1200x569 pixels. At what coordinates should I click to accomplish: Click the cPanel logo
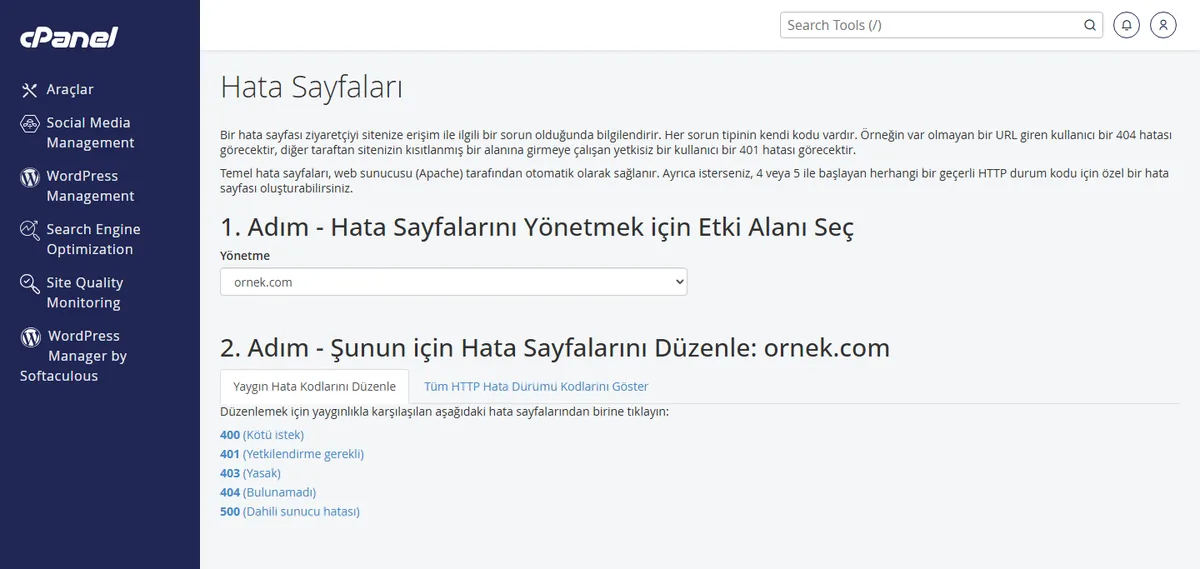69,38
